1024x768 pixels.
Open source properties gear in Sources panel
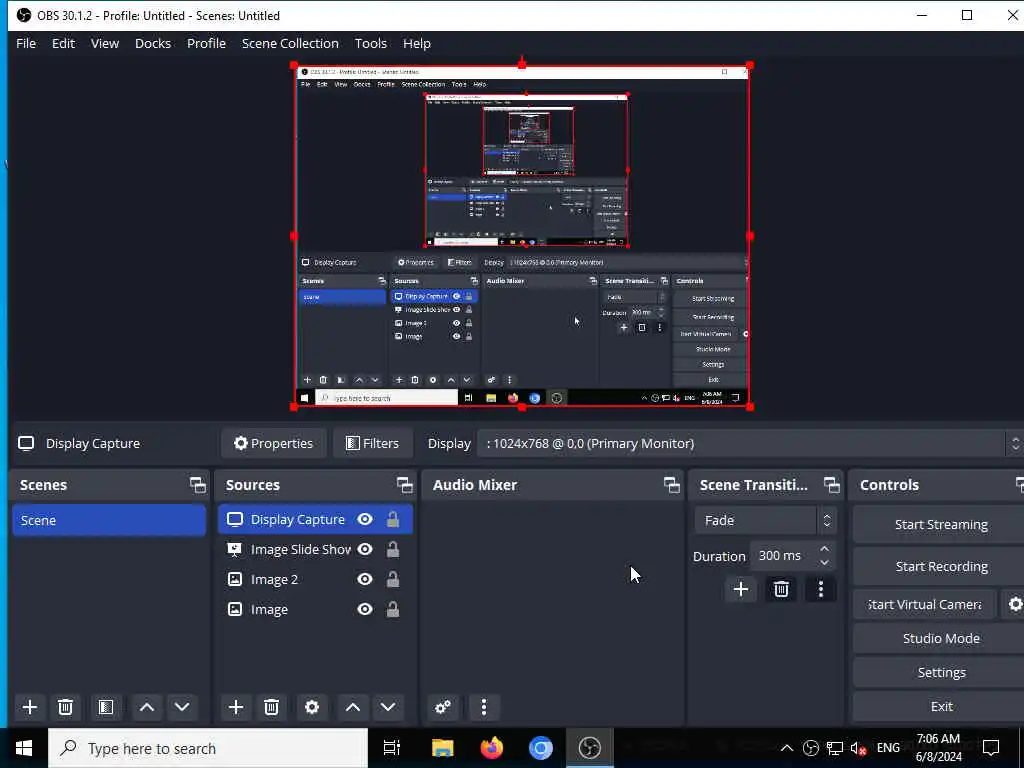point(312,707)
